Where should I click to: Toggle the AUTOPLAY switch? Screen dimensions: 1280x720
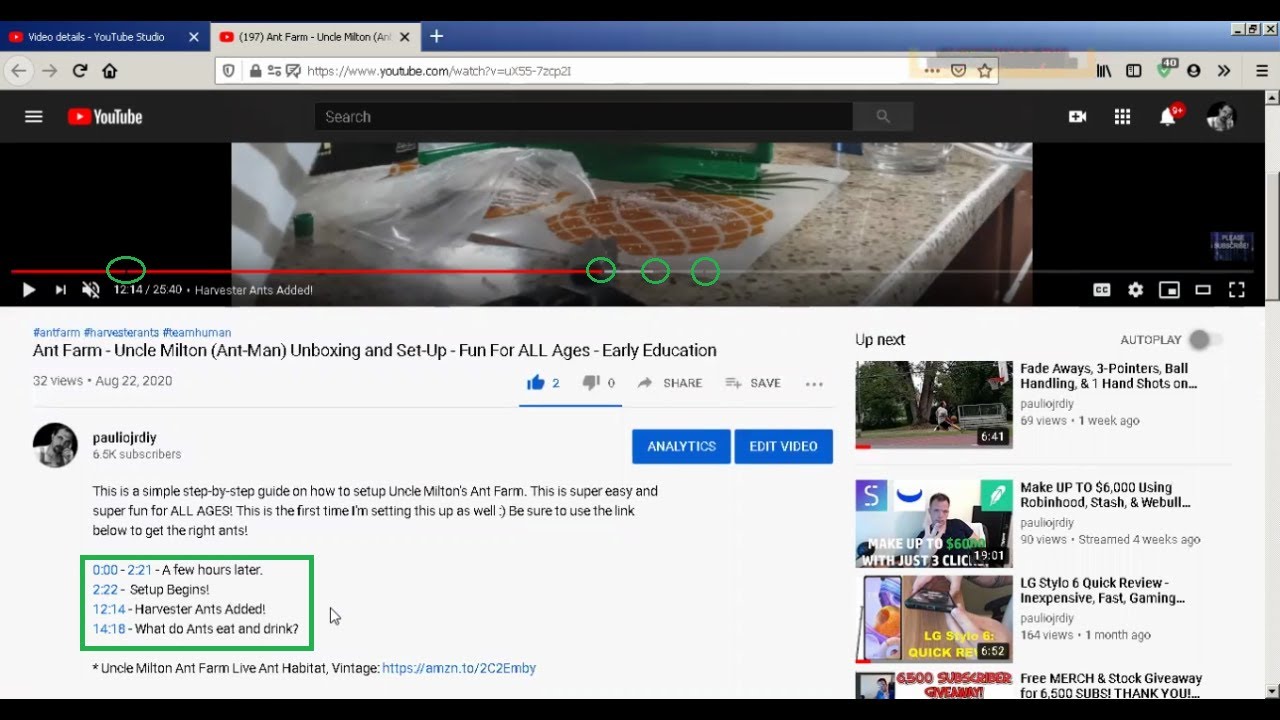pyautogui.click(x=1204, y=340)
